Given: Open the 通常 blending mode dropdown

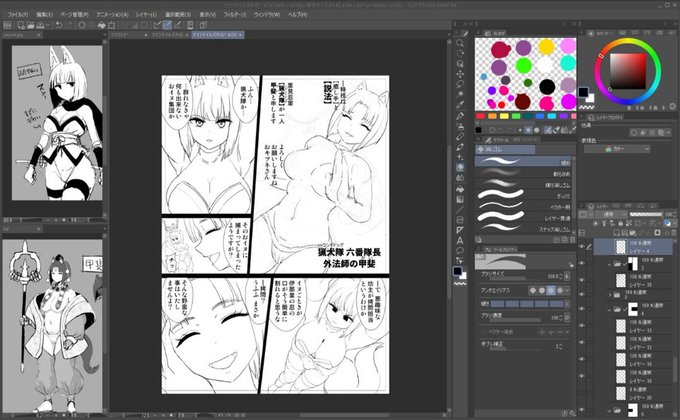Looking at the screenshot, I should [x=610, y=214].
